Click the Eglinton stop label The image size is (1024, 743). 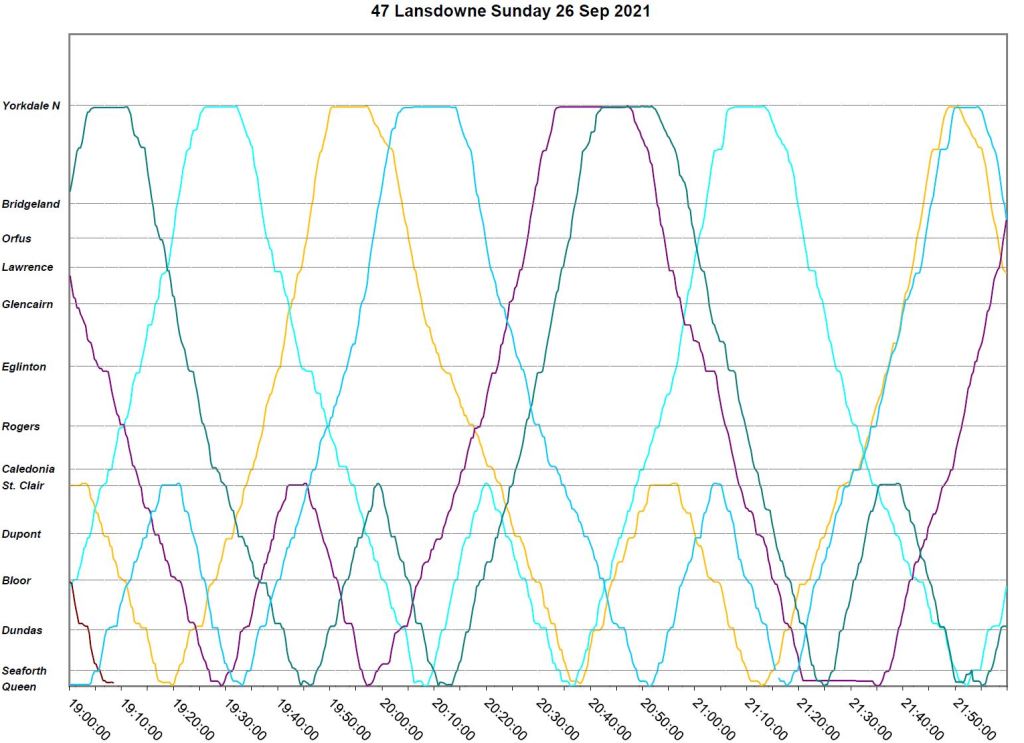(x=24, y=367)
